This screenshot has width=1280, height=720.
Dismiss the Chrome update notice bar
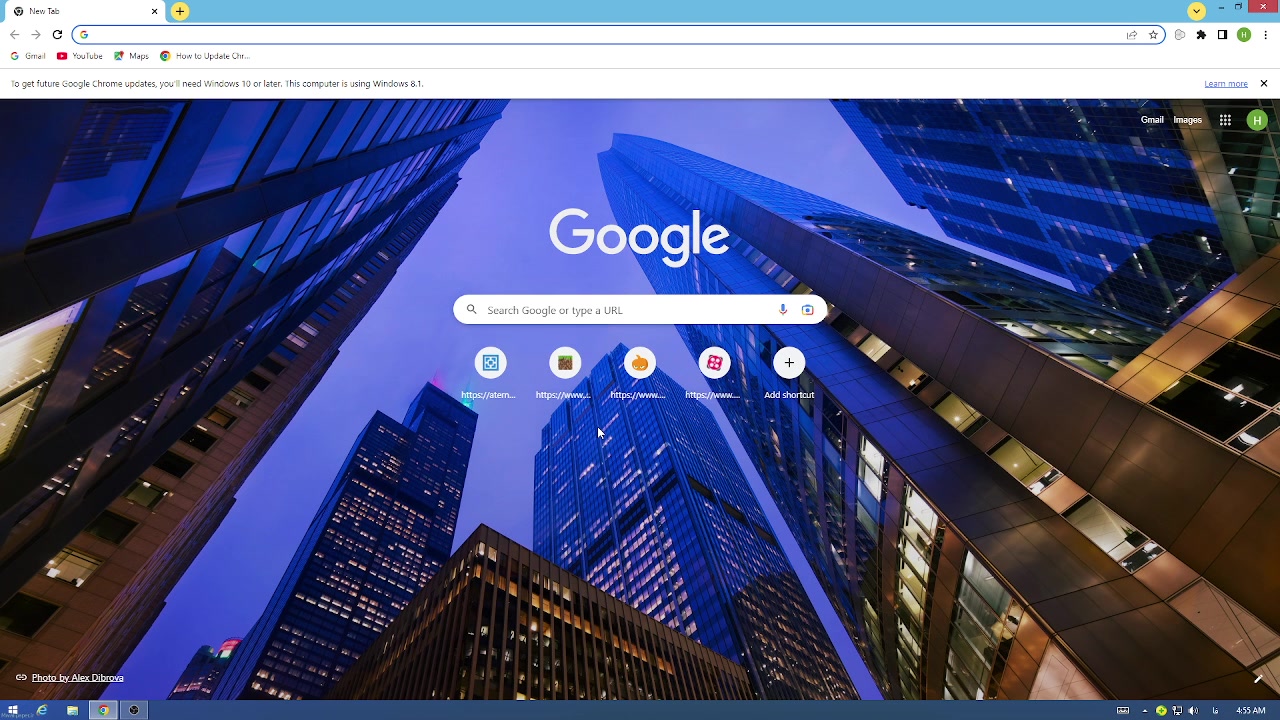point(1264,84)
